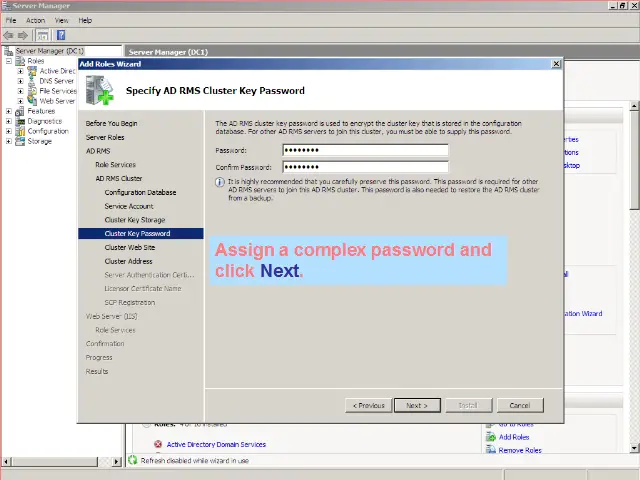Click the File Services role icon

[32, 91]
